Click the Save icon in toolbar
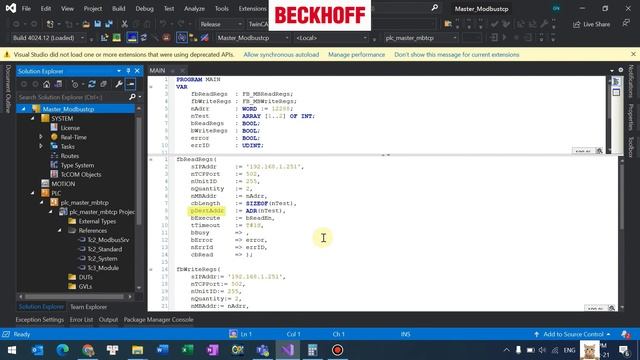The height and width of the screenshot is (360, 640). tap(98, 24)
